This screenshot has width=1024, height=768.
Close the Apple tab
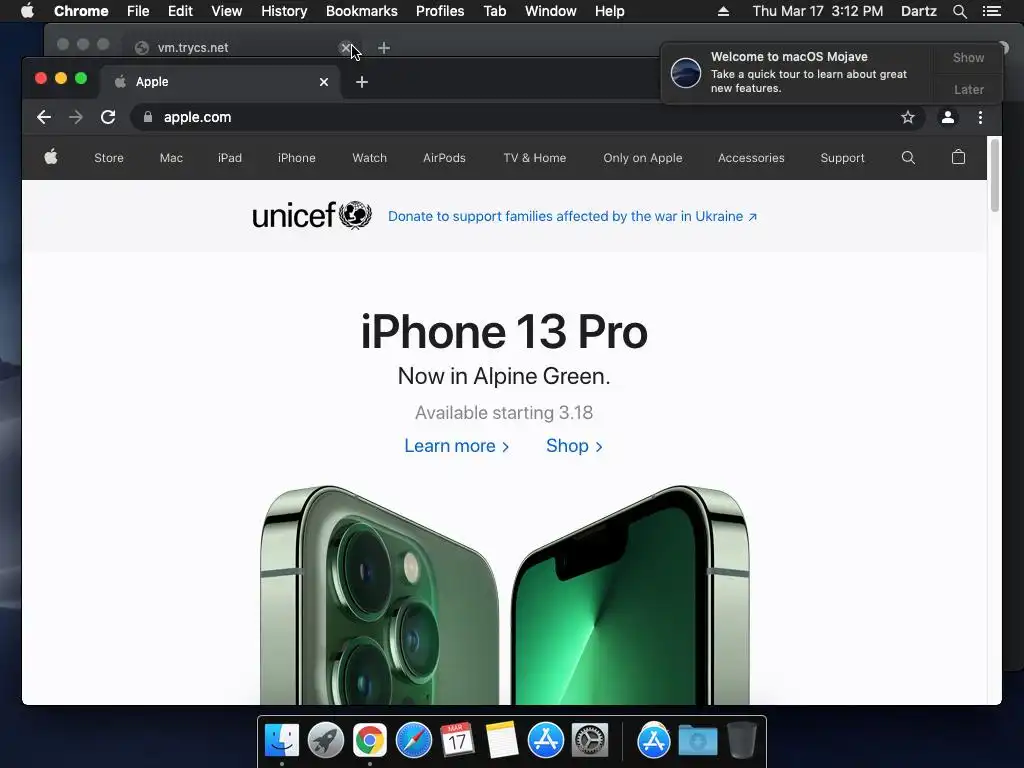[x=324, y=82]
